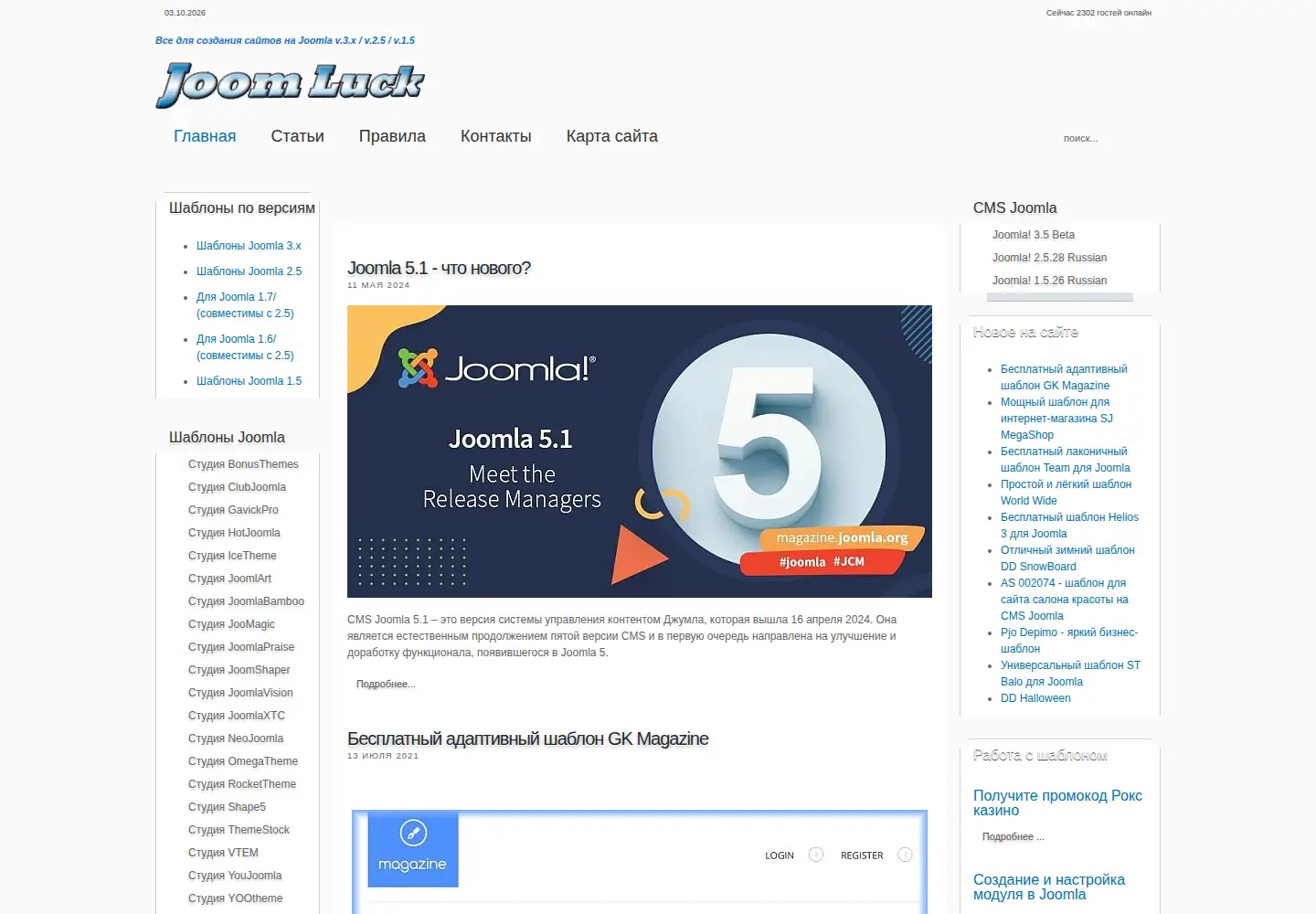Click the поиск search field
Viewport: 1316px width, 914px height.
pos(1101,139)
